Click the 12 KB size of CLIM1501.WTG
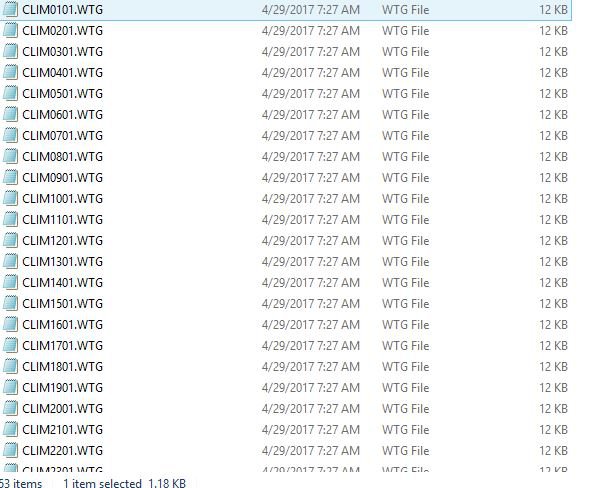The width and height of the screenshot is (608, 488). pos(553,303)
